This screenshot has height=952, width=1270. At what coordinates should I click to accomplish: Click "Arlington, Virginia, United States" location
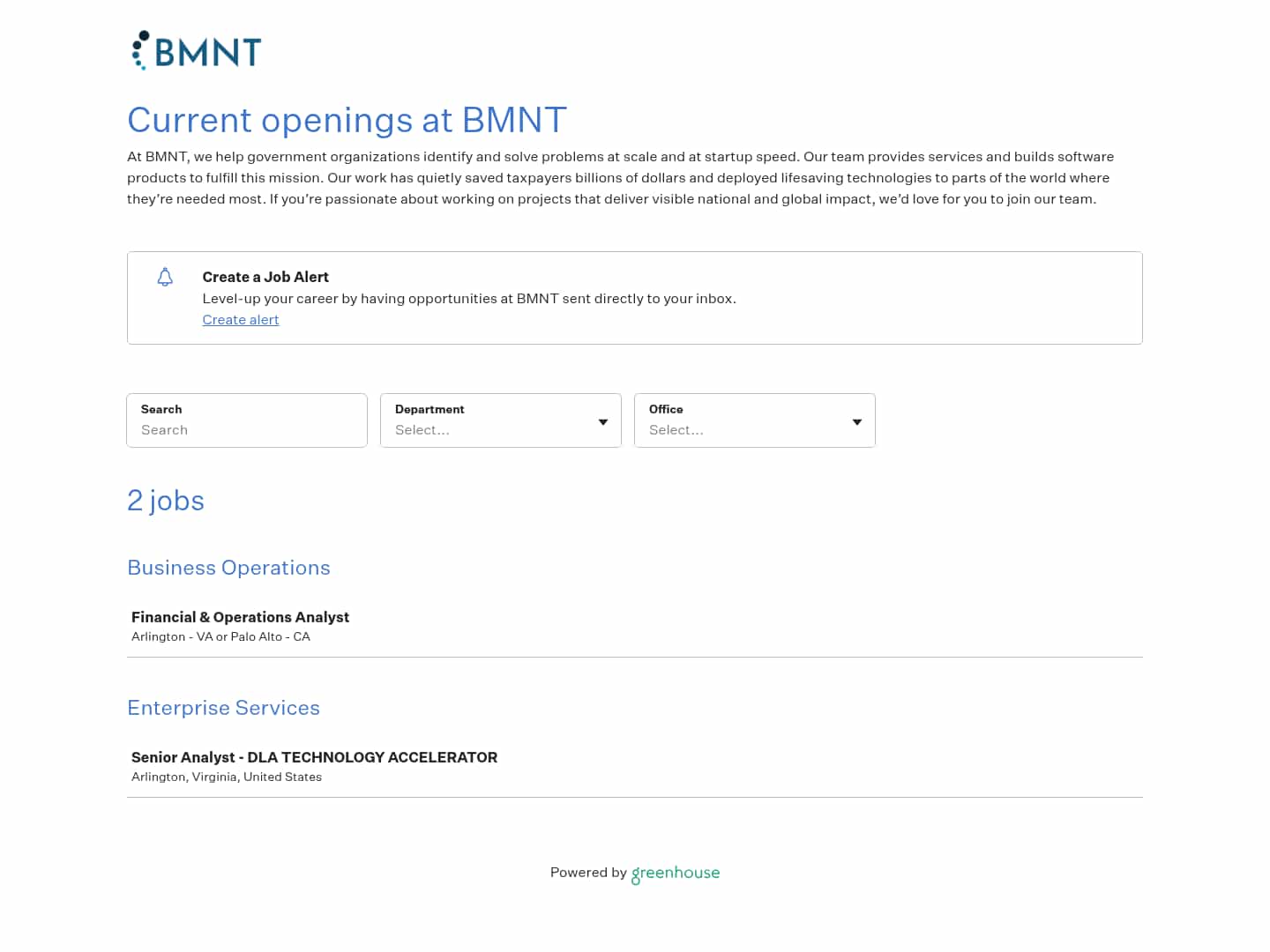click(227, 777)
